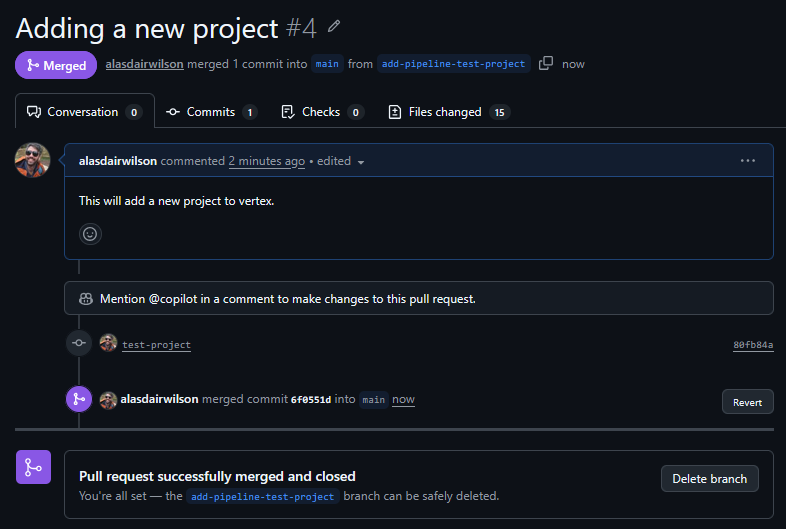Click the Delete branch button
The height and width of the screenshot is (529, 786).
click(709, 479)
